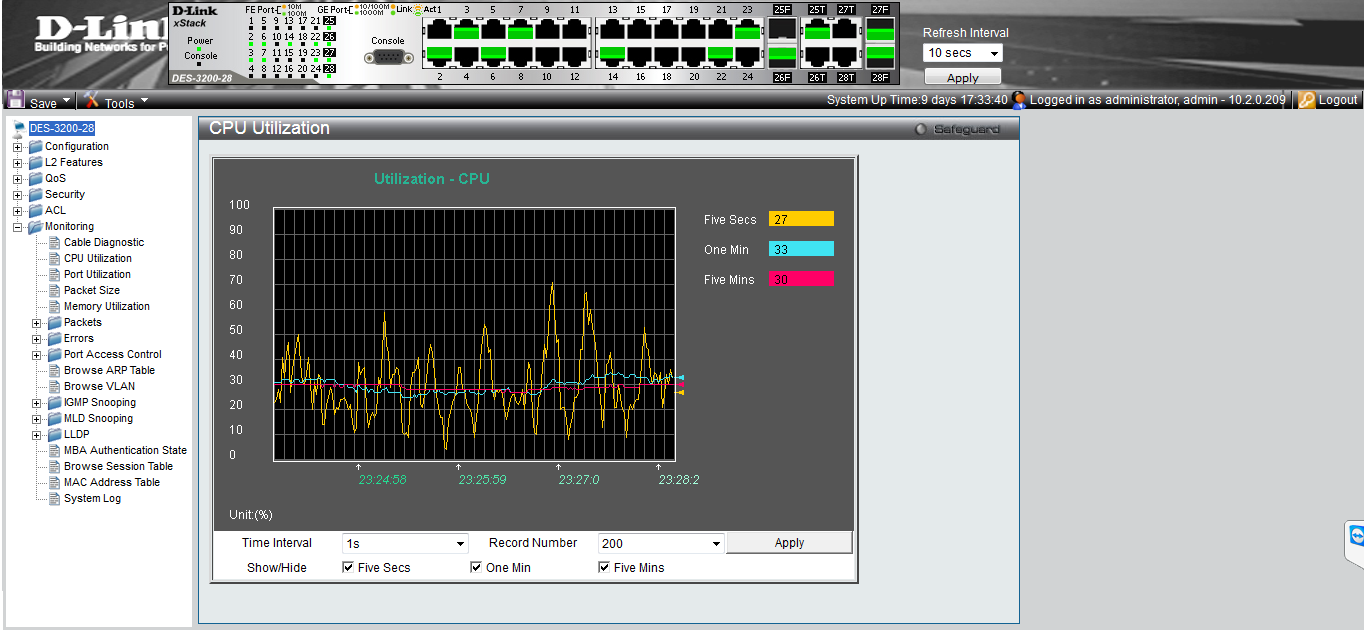1364x630 pixels.
Task: Hide the Five Mins line checkbox
Action: (x=604, y=568)
